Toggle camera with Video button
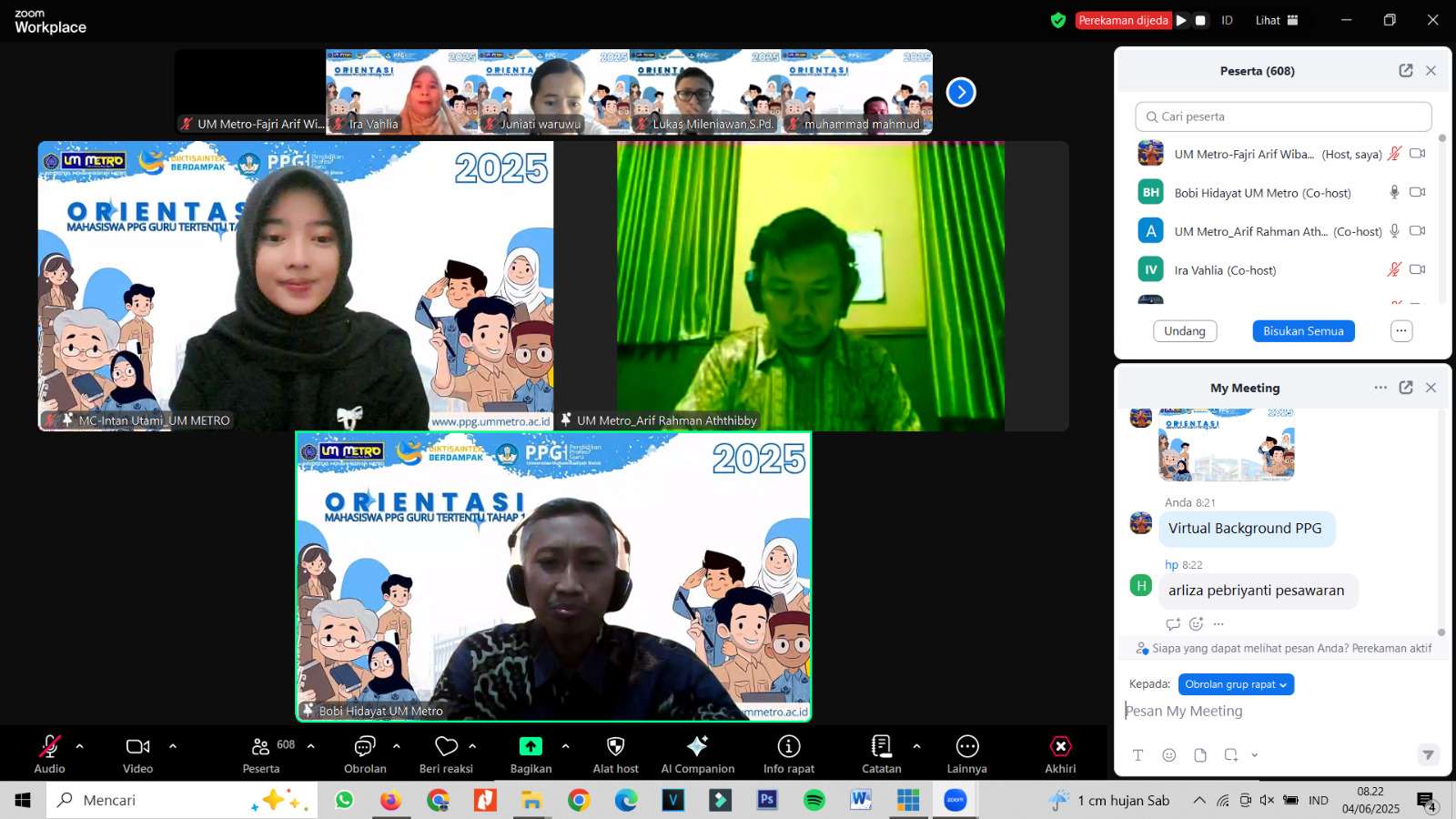1456x819 pixels. click(x=137, y=747)
